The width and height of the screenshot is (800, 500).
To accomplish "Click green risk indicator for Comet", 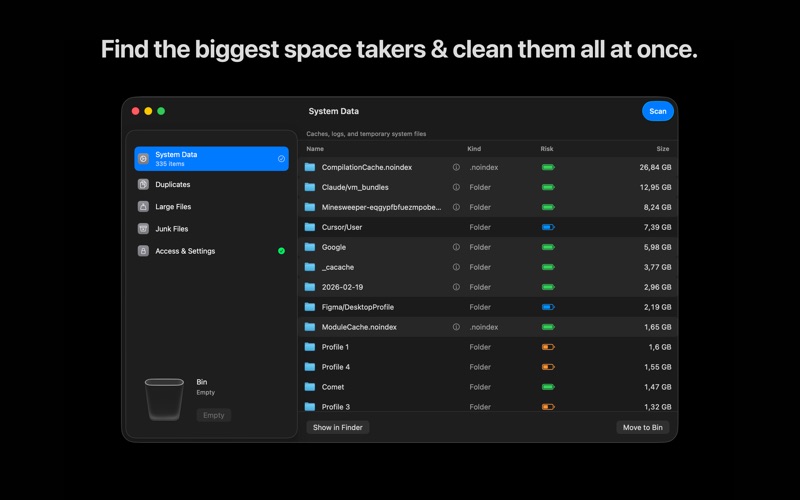I will pyautogui.click(x=548, y=387).
